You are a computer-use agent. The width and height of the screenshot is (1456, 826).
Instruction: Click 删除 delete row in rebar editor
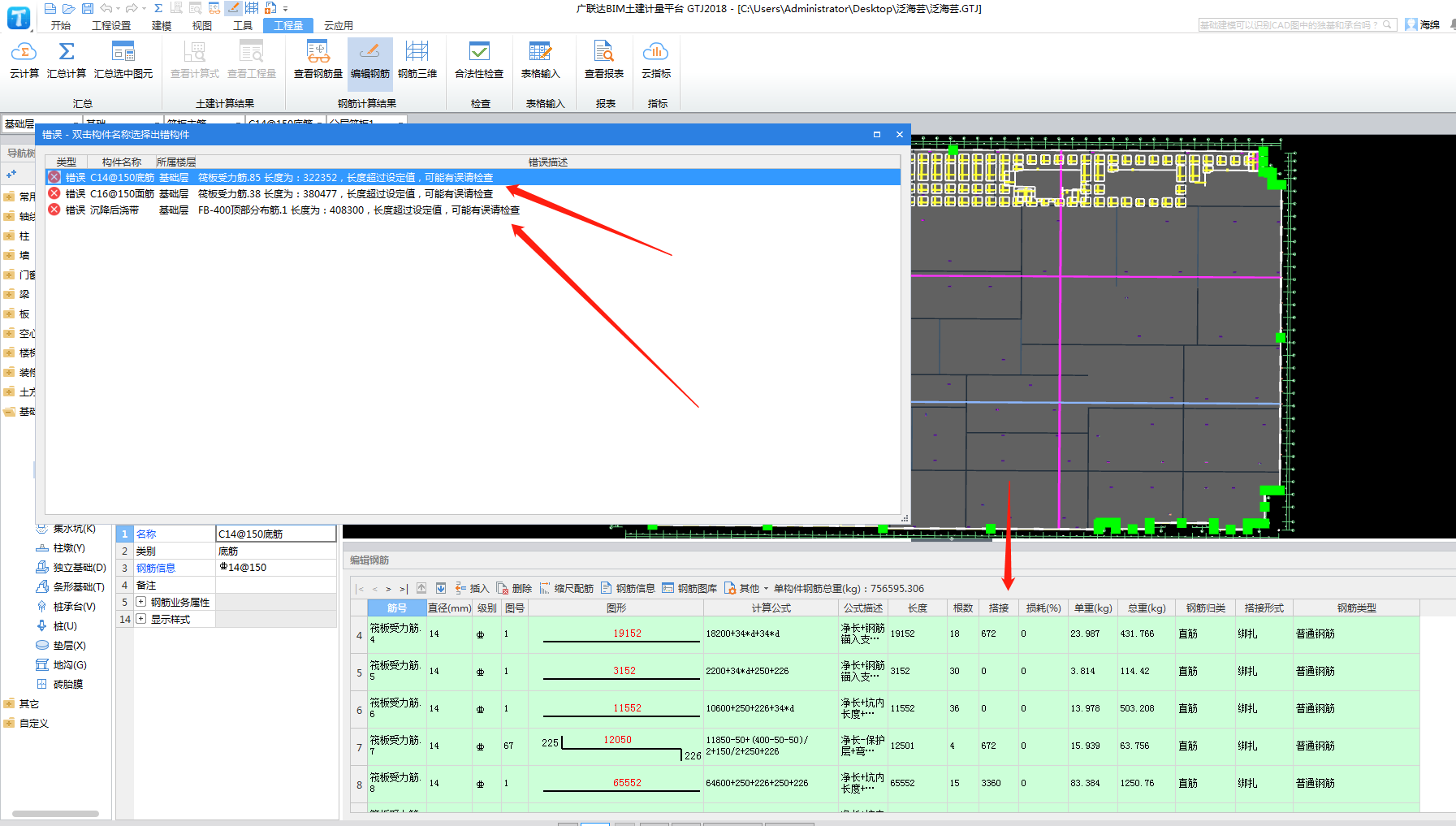515,588
